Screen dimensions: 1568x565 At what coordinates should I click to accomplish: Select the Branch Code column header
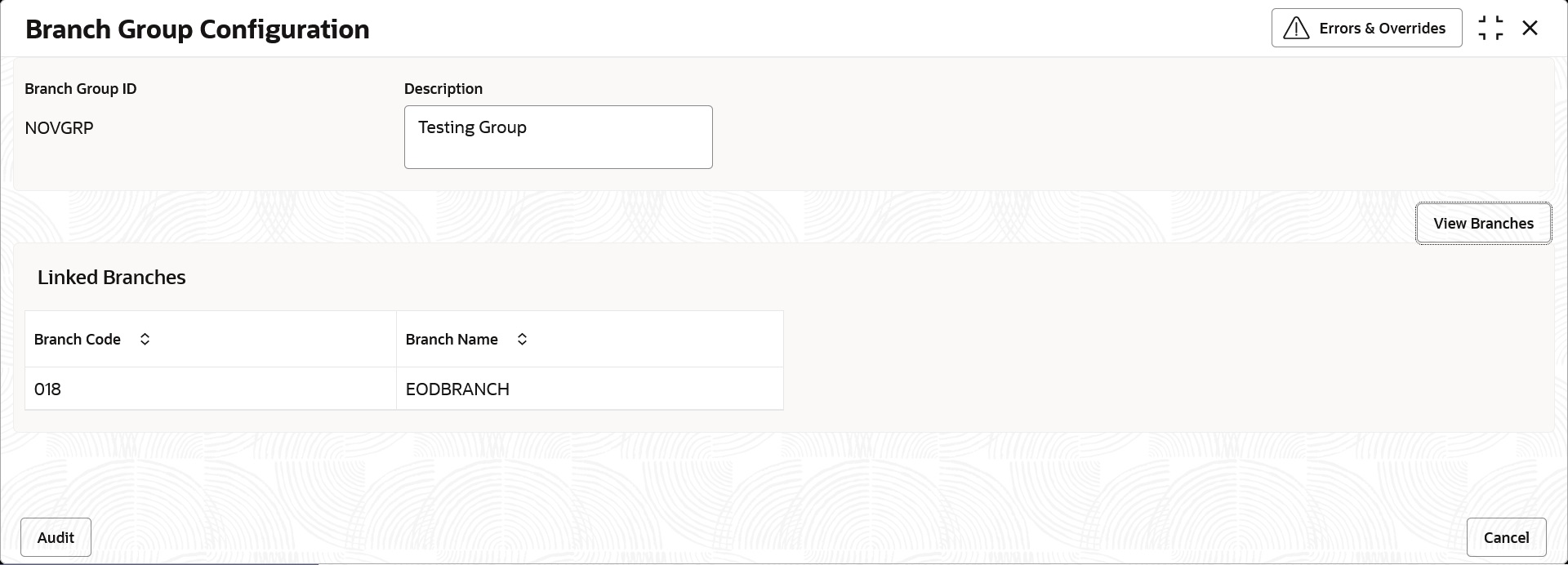tap(211, 339)
